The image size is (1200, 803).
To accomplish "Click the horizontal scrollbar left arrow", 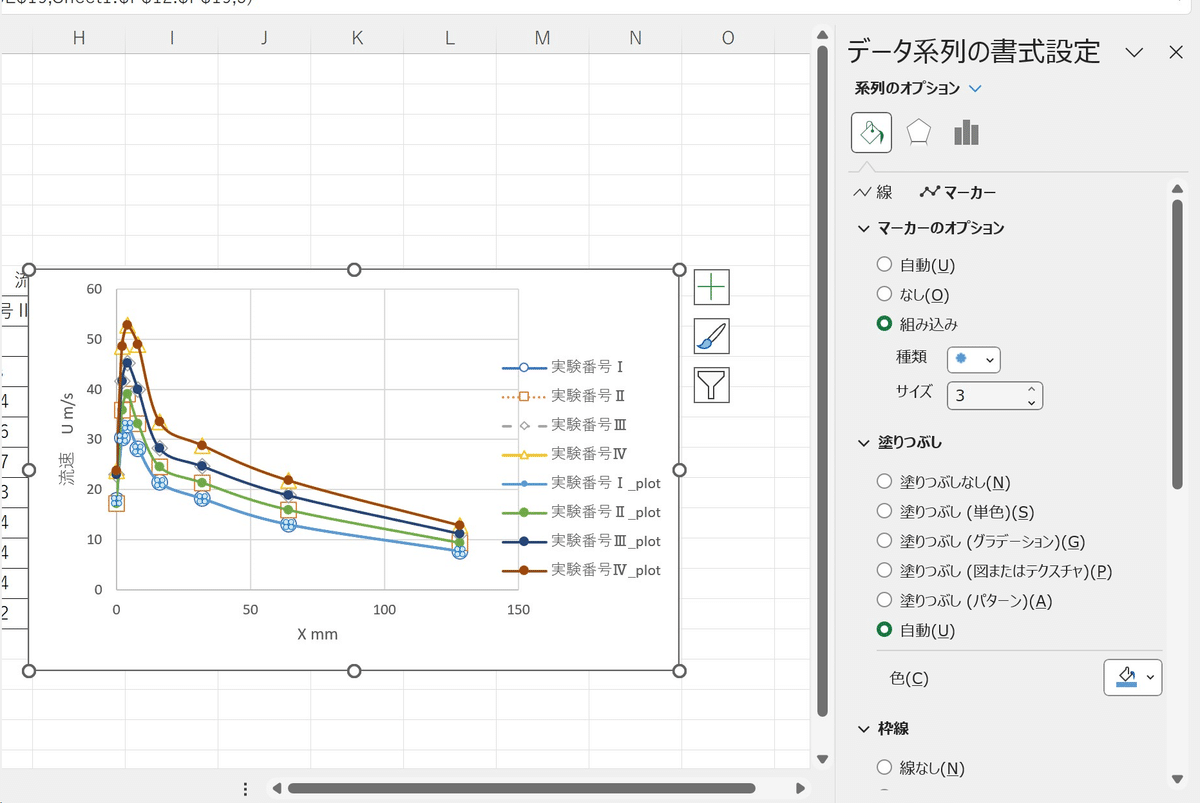I will tap(277, 788).
